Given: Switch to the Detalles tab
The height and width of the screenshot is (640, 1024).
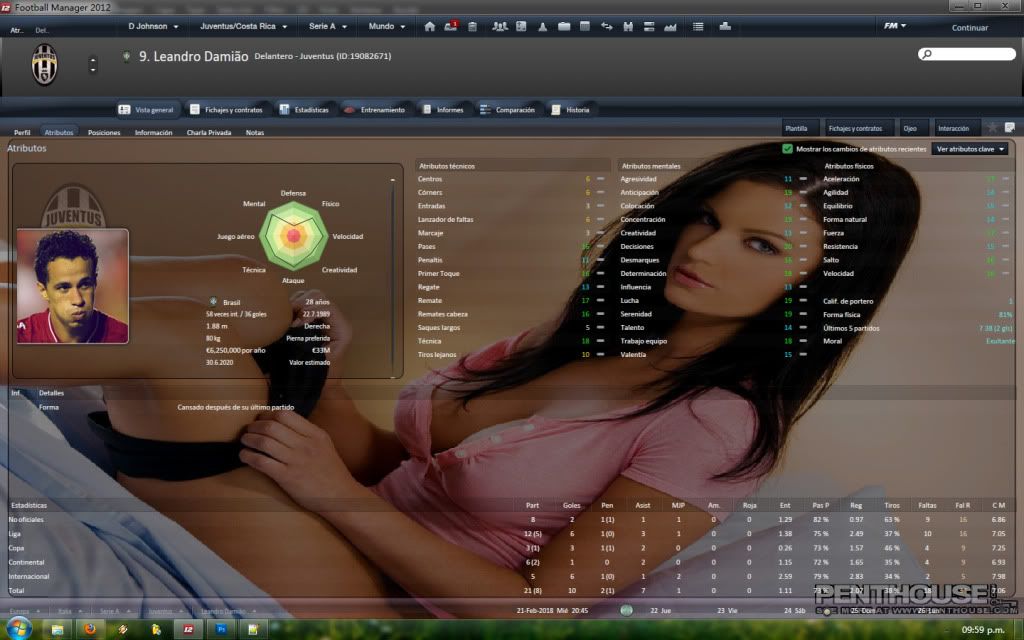Looking at the screenshot, I should pyautogui.click(x=51, y=393).
